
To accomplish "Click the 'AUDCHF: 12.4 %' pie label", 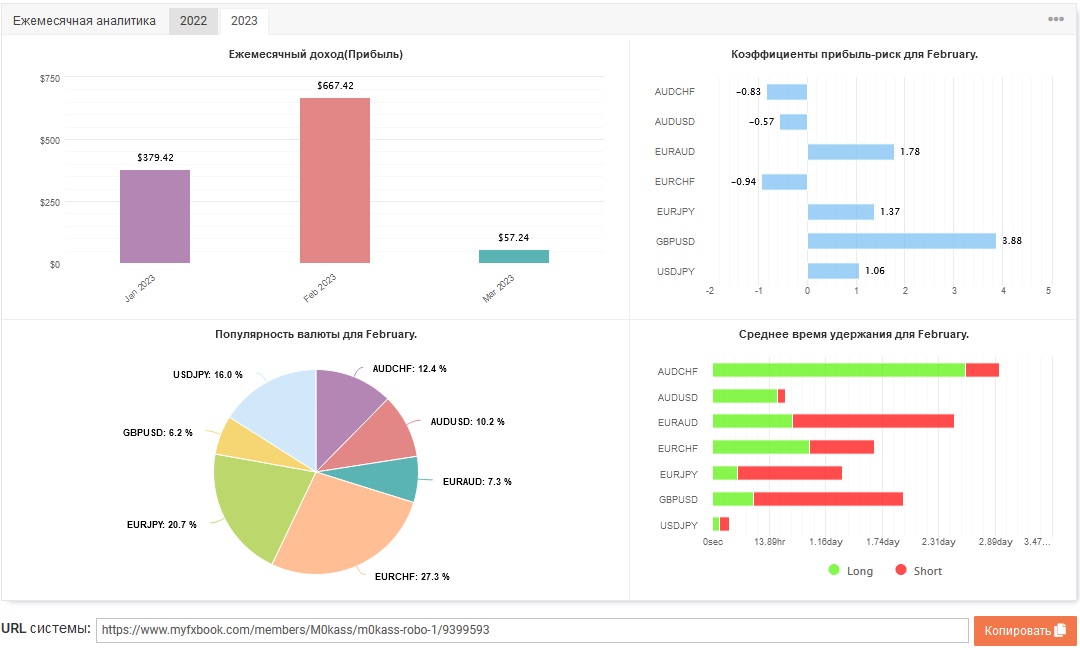I will 409,369.
